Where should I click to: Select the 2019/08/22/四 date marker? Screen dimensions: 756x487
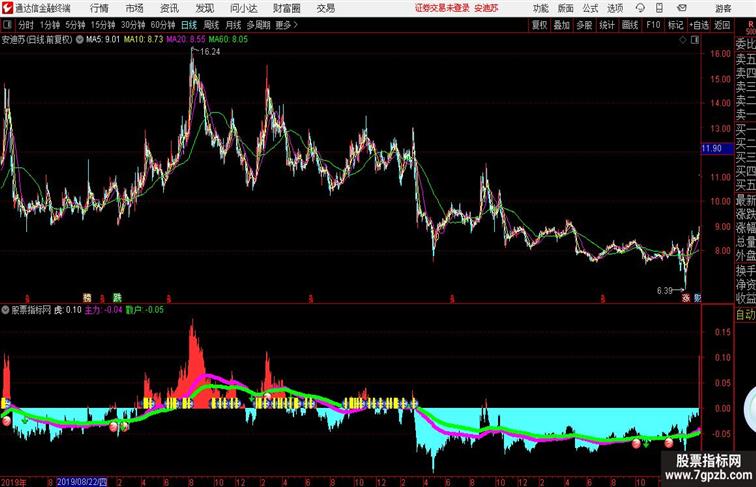pos(82,482)
